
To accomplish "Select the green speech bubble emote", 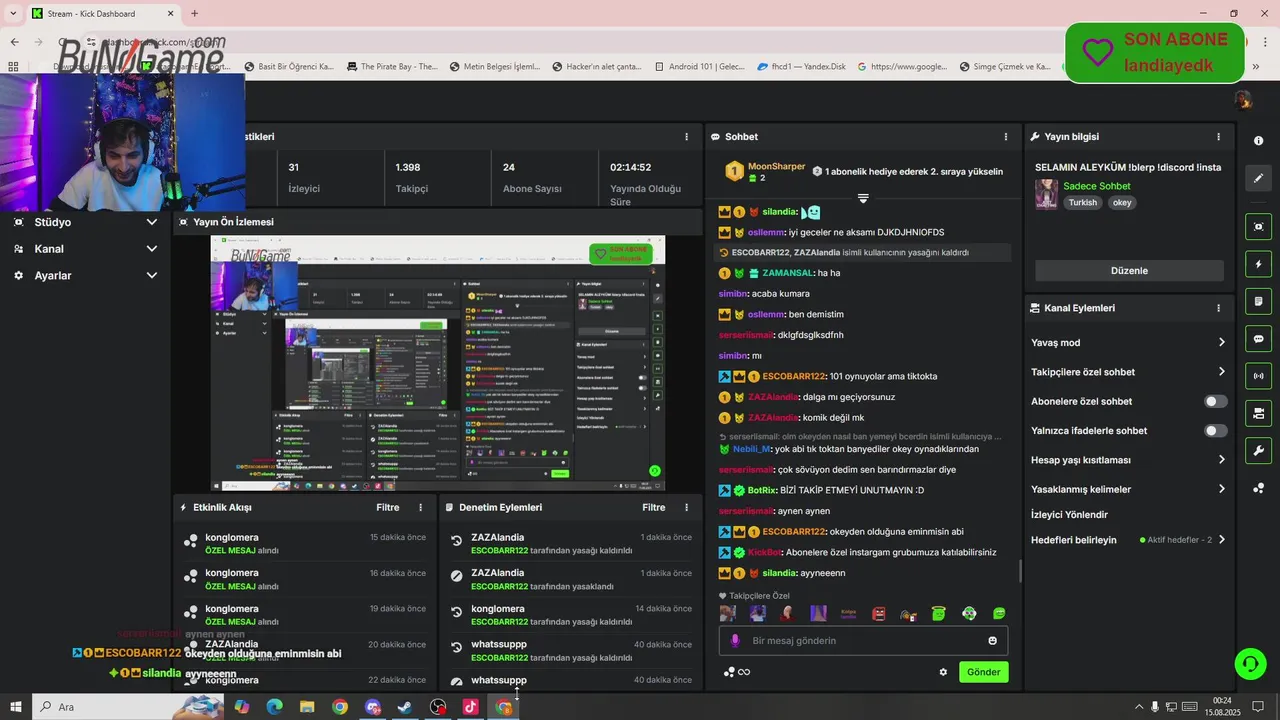I will pyautogui.click(x=999, y=614).
